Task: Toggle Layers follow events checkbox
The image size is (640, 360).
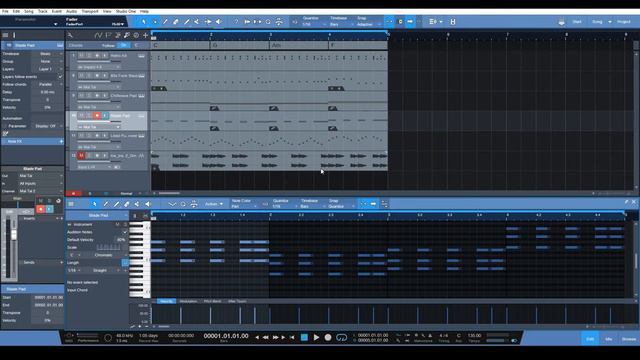Action: coord(60,77)
